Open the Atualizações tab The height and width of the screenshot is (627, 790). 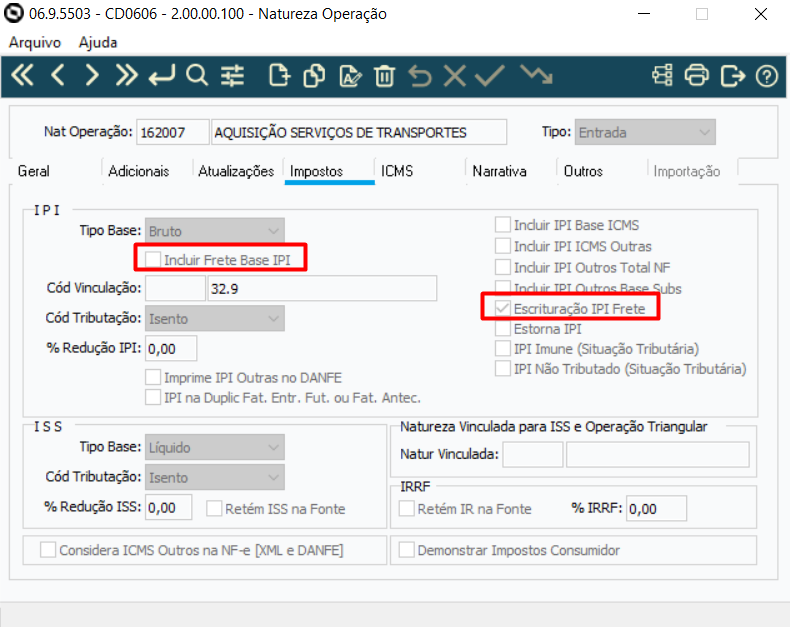coord(236,171)
